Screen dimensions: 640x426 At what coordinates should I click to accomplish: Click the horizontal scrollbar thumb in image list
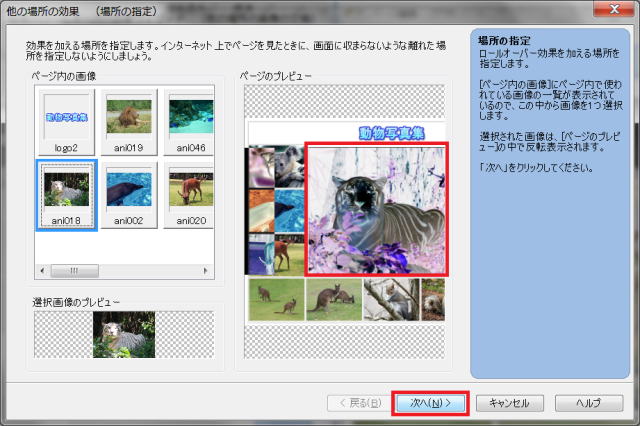point(74,271)
